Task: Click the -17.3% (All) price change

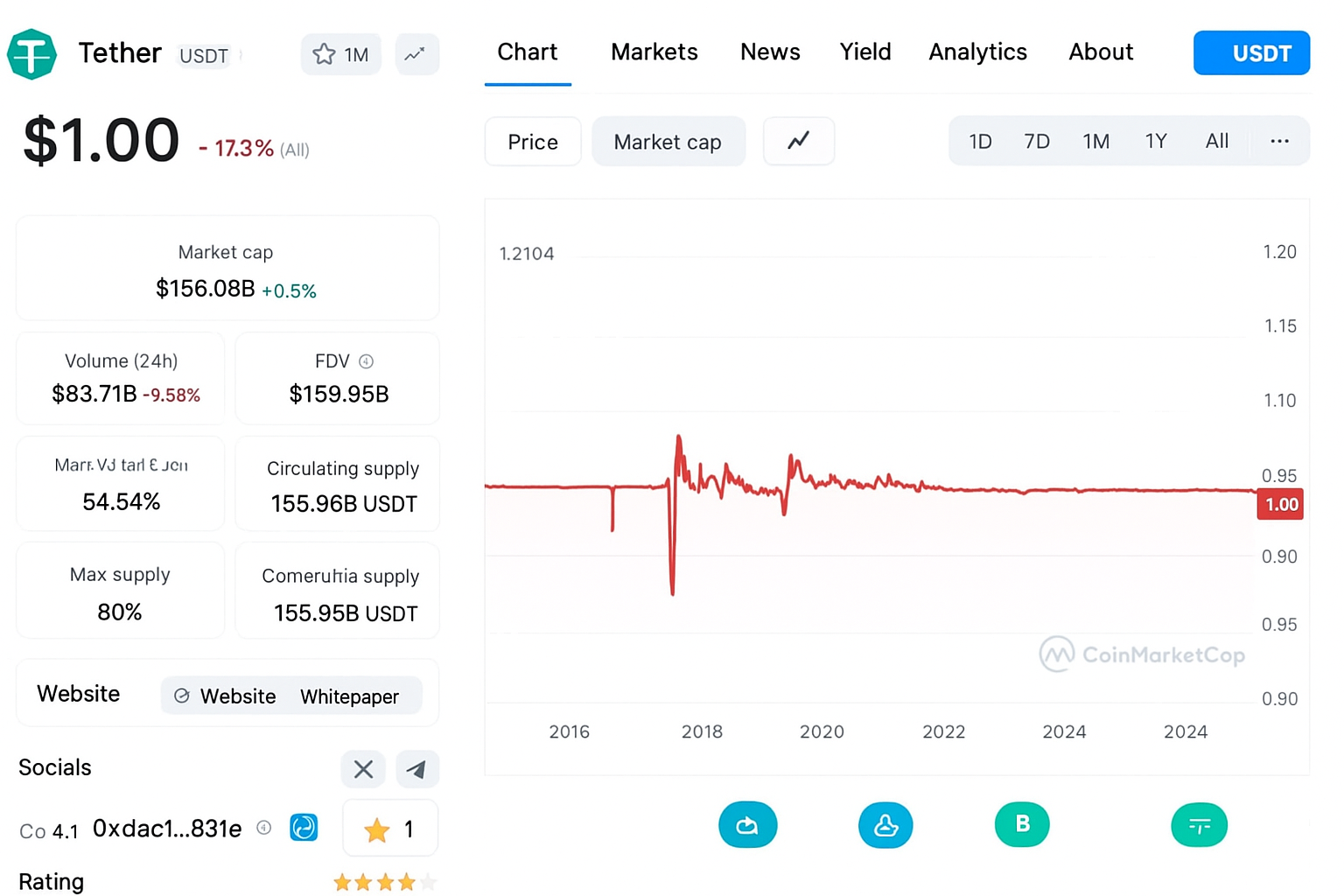Action: pos(254,149)
